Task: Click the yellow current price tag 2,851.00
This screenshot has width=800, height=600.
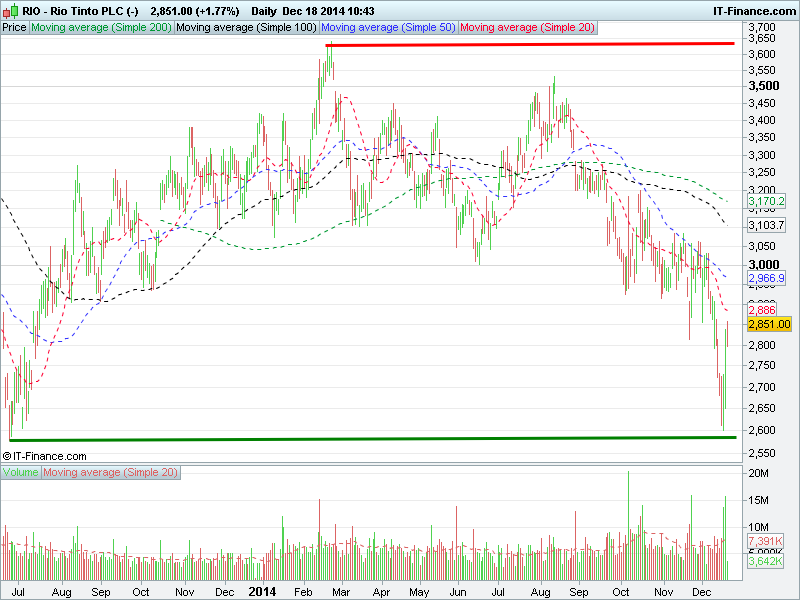Action: 769,324
